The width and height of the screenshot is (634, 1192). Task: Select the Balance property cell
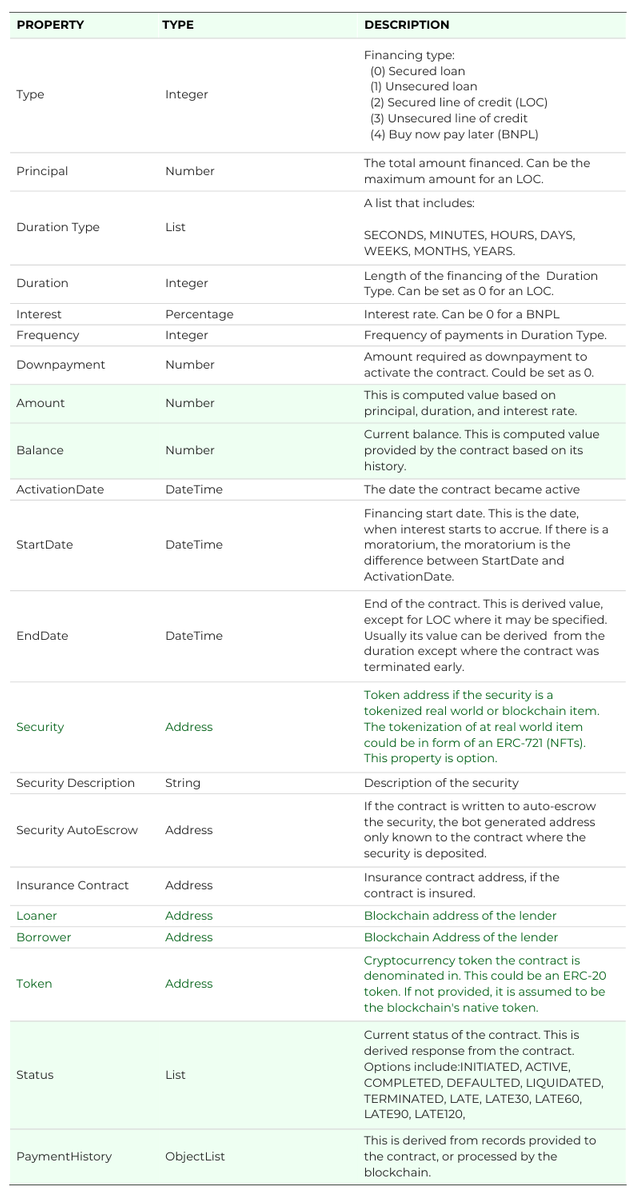(x=40, y=450)
